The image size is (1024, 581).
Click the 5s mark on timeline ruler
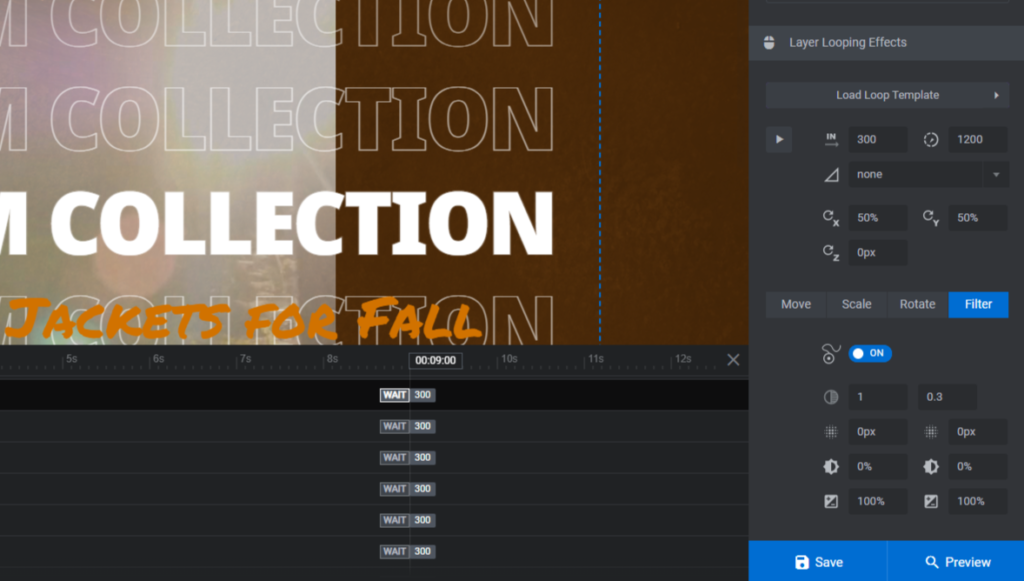[x=71, y=359]
